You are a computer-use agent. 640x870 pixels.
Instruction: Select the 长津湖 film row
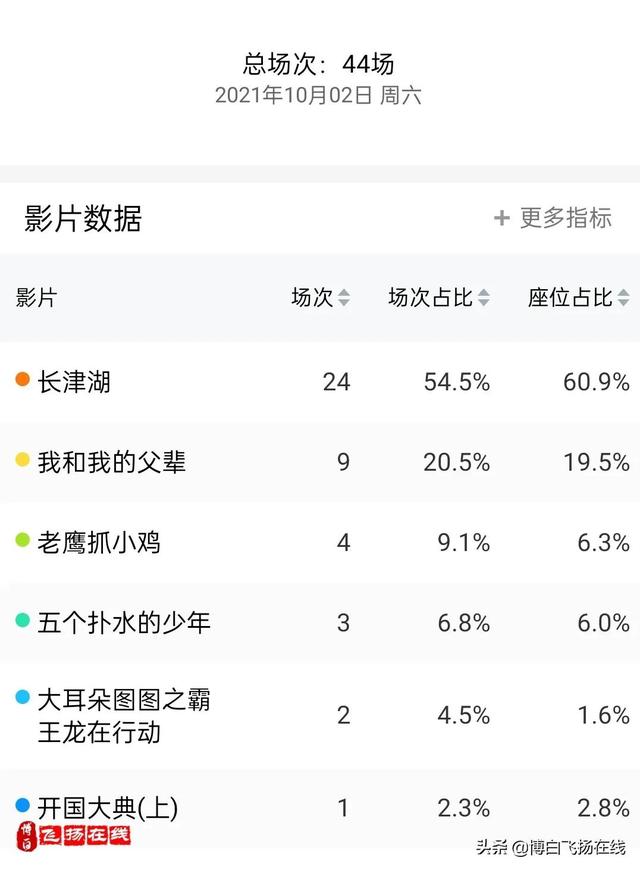click(x=320, y=382)
